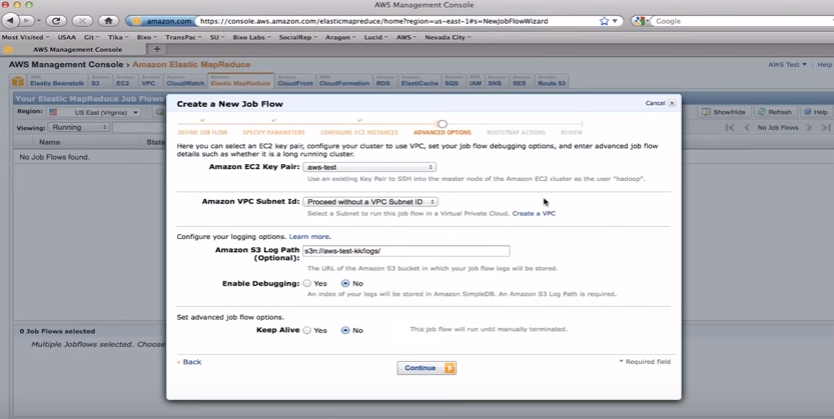Open the Learn more logging link

pos(309,237)
